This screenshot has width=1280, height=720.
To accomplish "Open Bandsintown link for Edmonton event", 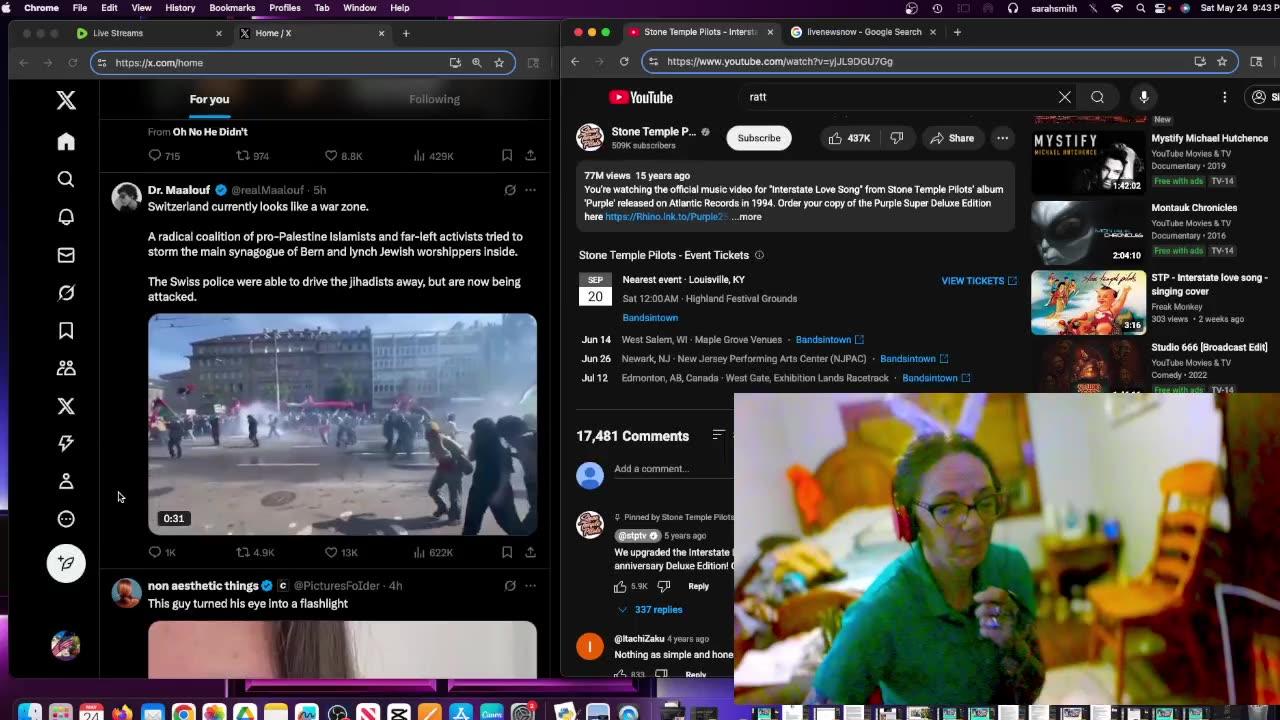I will (x=936, y=378).
